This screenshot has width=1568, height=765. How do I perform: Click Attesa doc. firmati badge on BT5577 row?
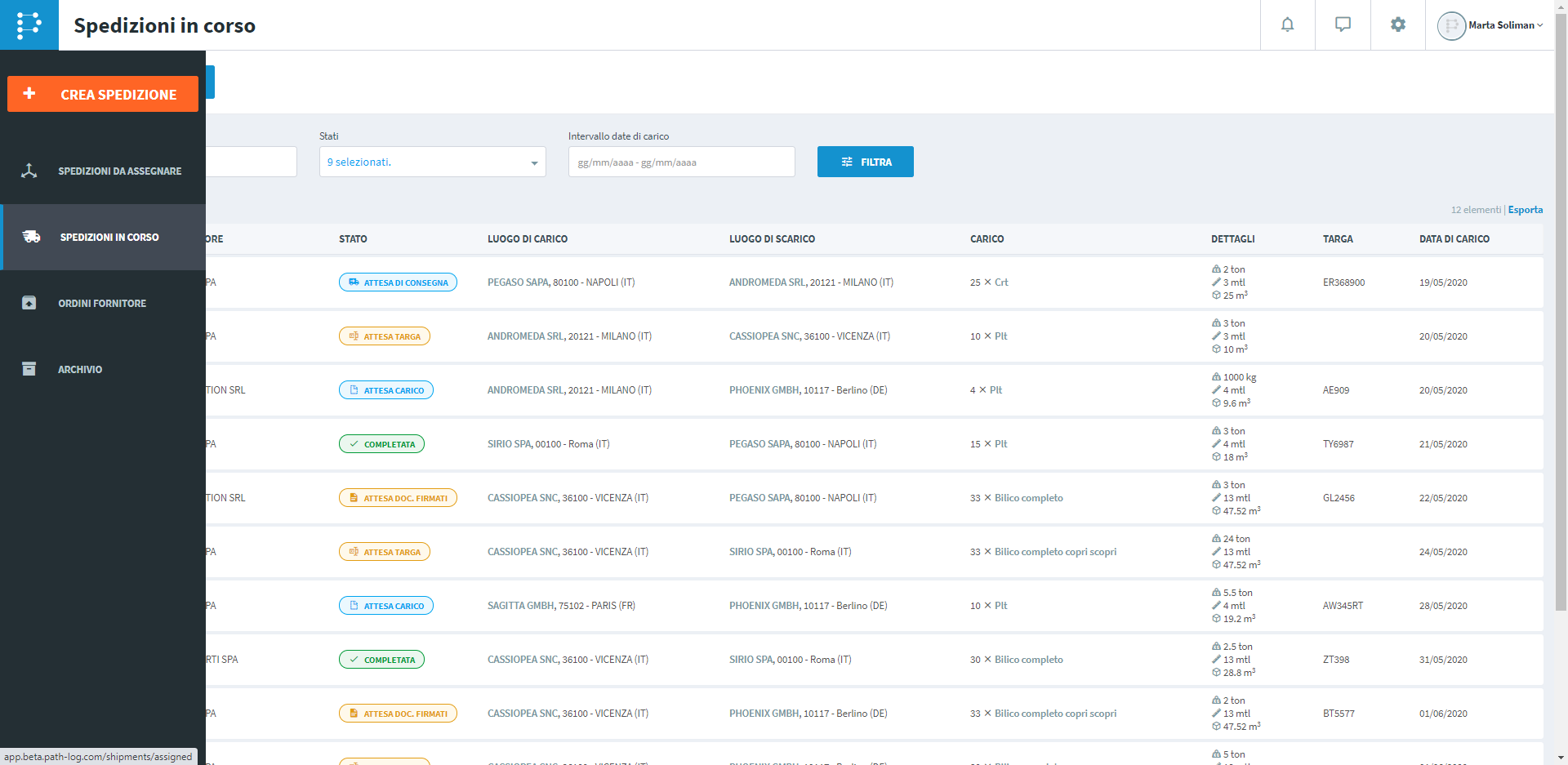point(398,714)
